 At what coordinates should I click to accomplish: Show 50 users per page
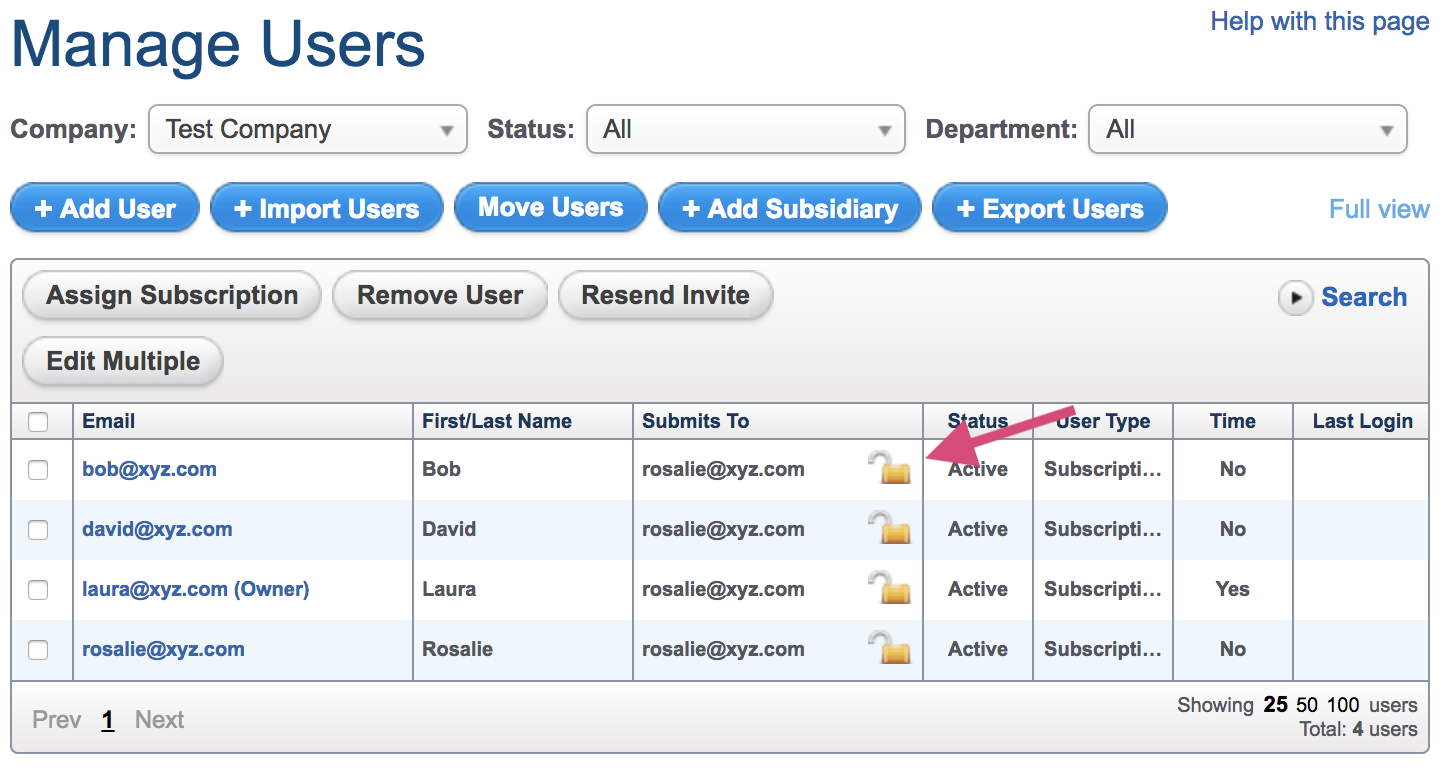(x=1308, y=705)
